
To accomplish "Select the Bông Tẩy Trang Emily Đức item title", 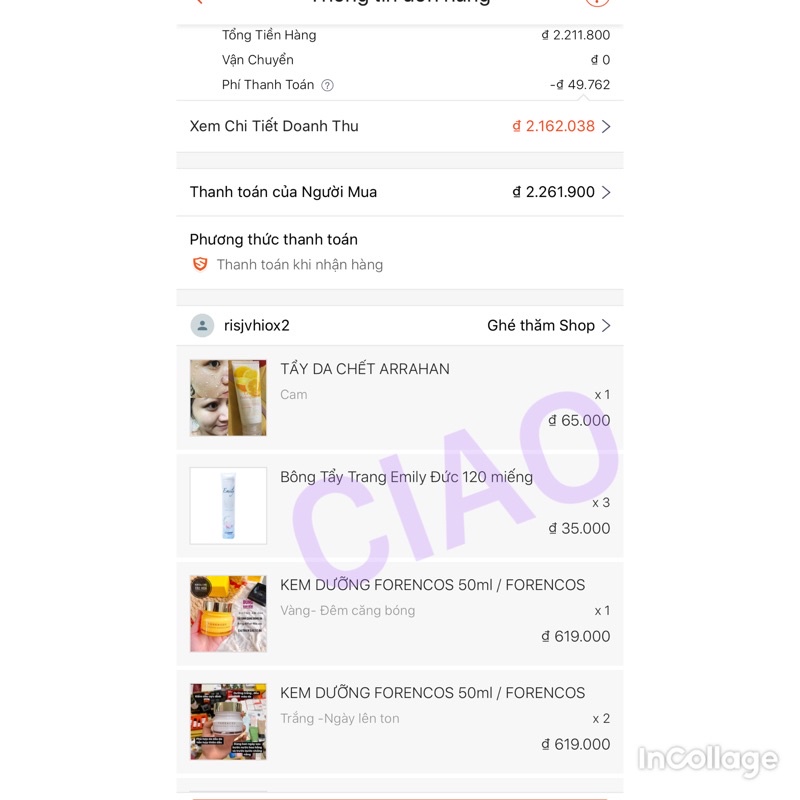I will (x=406, y=477).
